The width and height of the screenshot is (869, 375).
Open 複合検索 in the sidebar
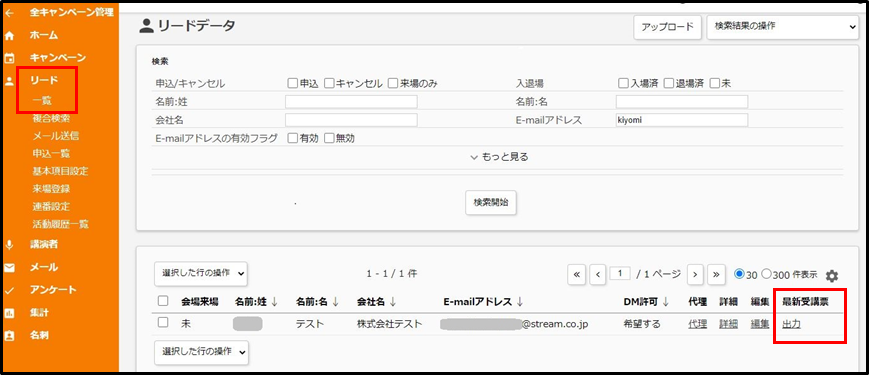(51, 117)
